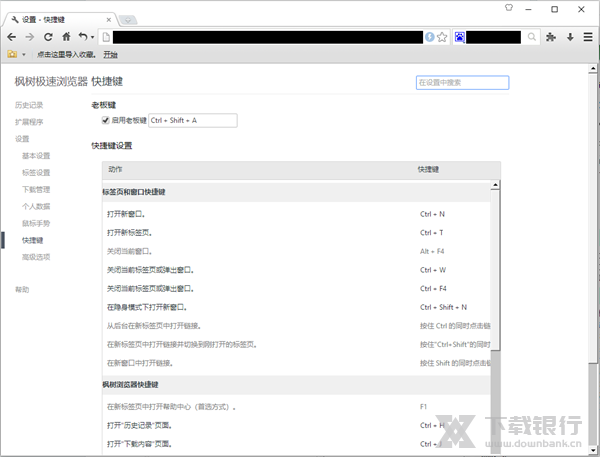This screenshot has width=600, height=457.
Task: Open 设置 in the sidebar
Action: pyautogui.click(x=22, y=139)
